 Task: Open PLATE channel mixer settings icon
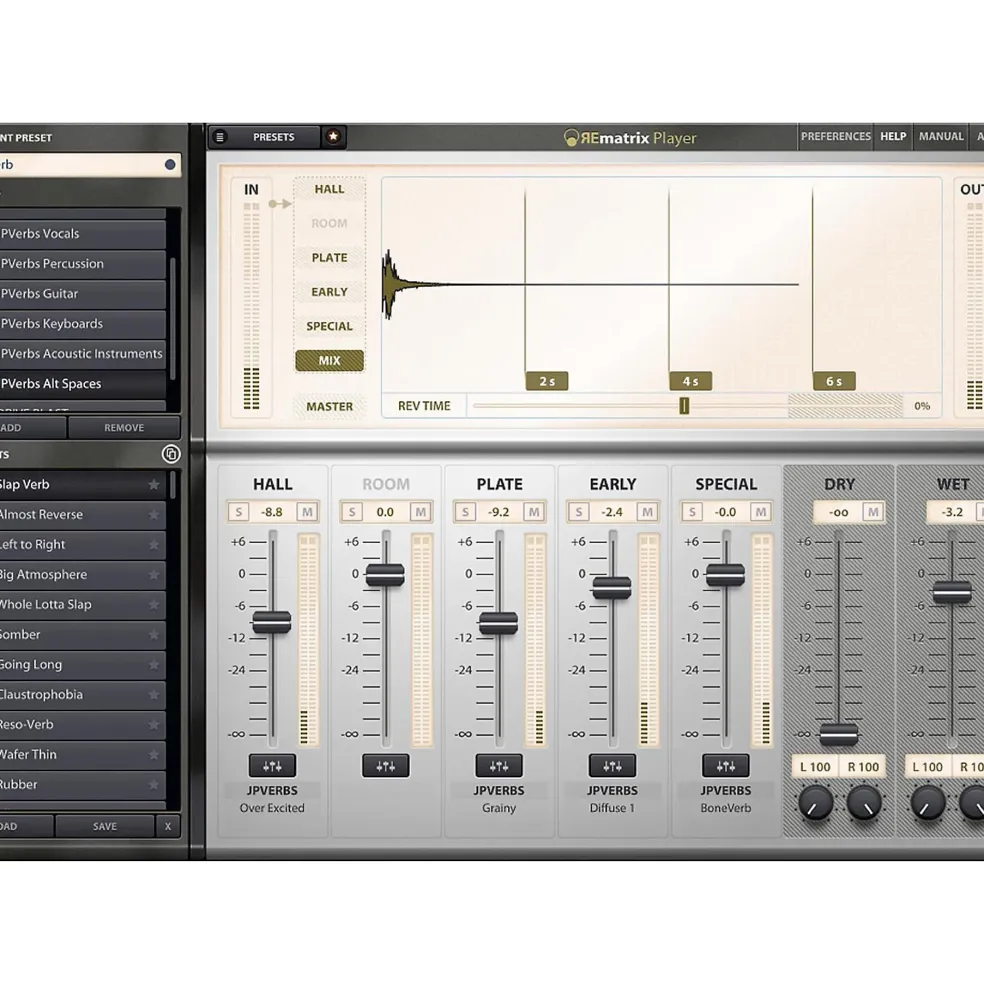coord(499,766)
